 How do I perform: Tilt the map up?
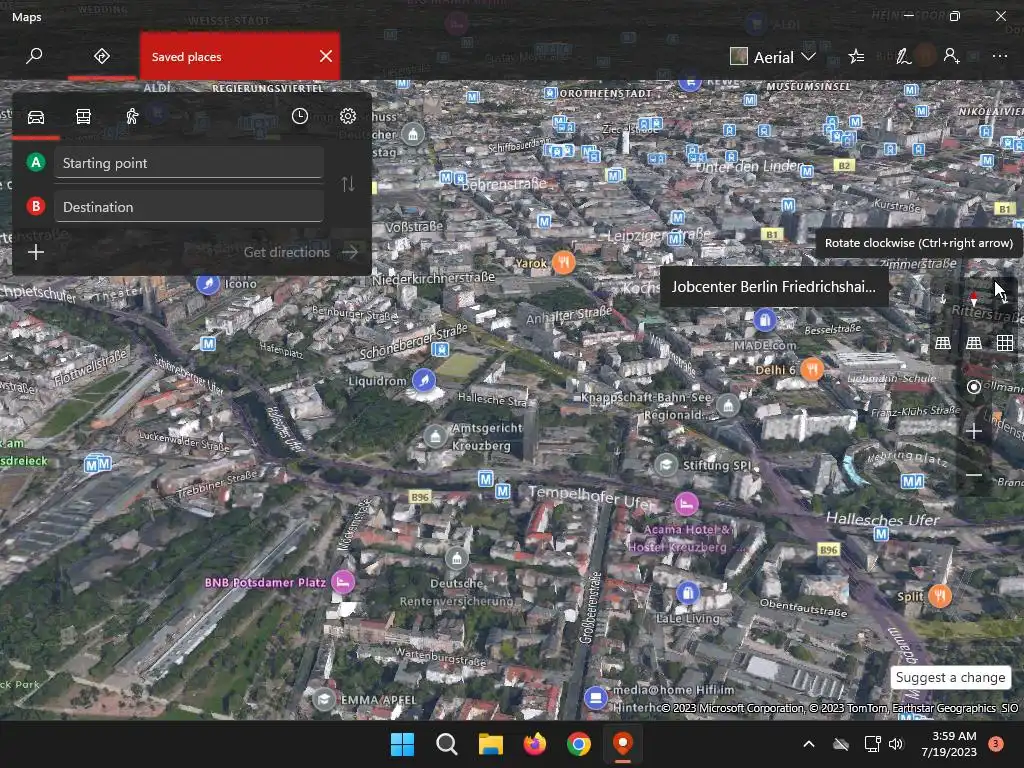(974, 343)
